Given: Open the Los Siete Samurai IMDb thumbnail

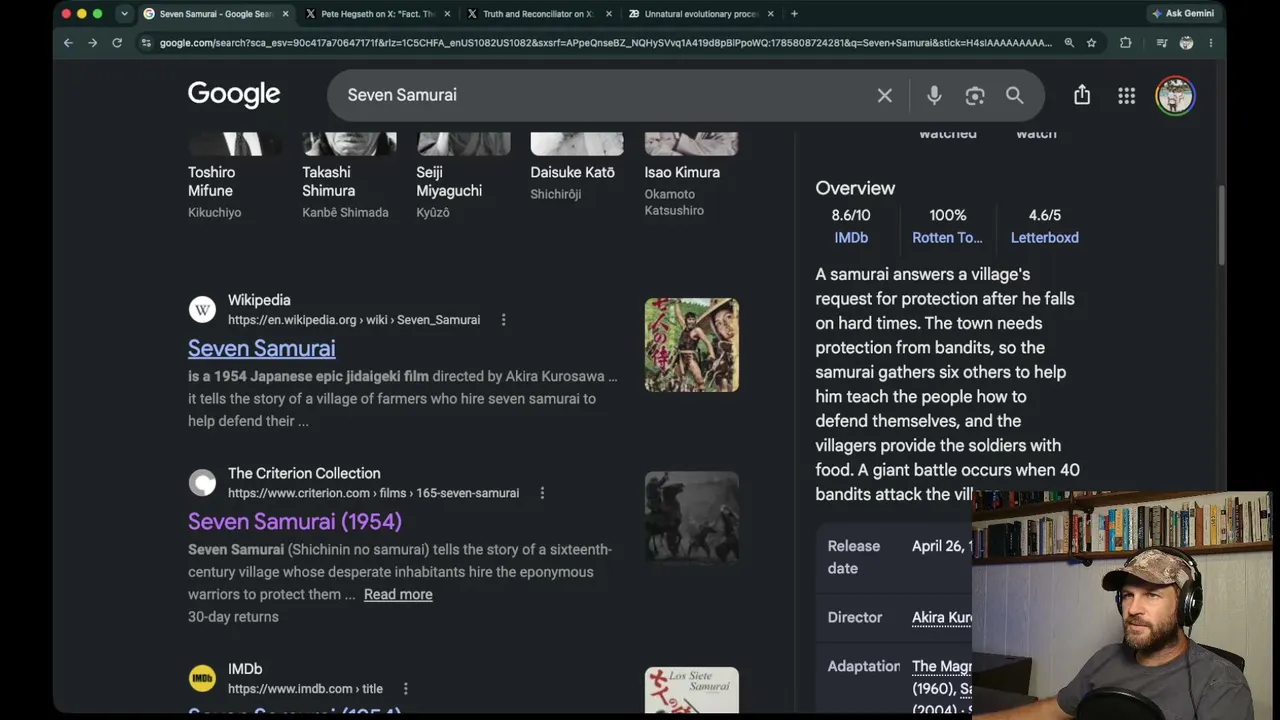Looking at the screenshot, I should click(692, 690).
